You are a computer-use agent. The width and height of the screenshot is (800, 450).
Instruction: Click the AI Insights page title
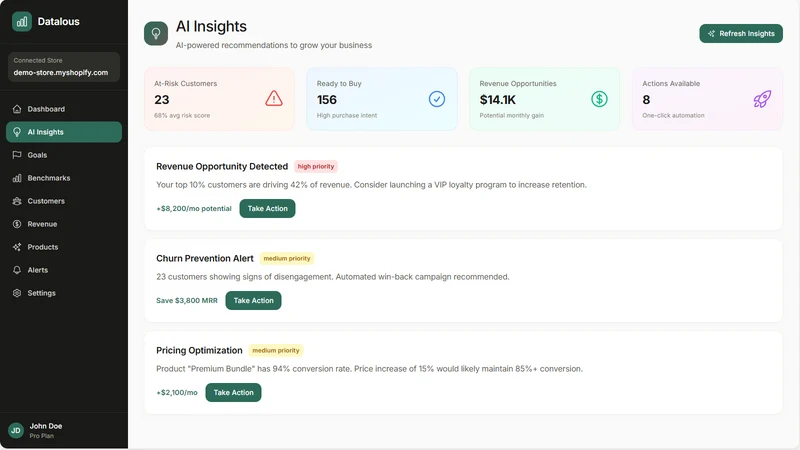(x=211, y=26)
